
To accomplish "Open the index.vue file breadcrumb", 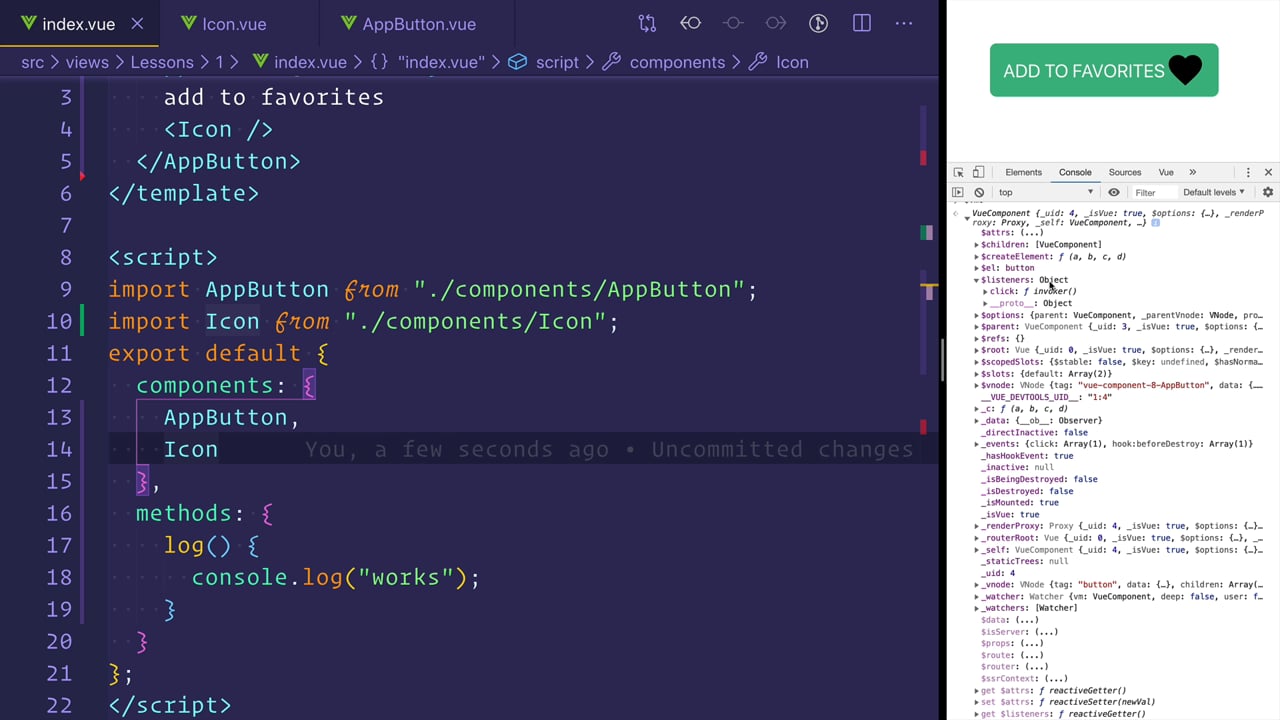I will click(299, 62).
